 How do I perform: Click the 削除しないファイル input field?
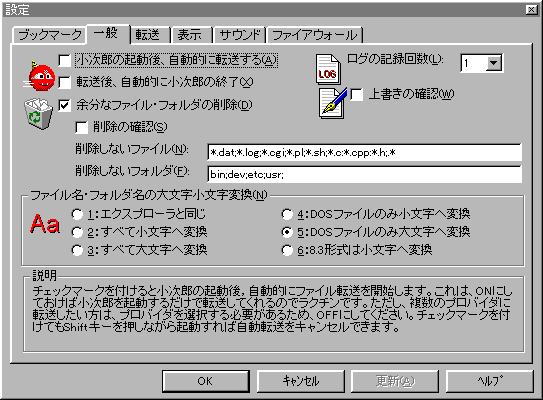(365, 152)
